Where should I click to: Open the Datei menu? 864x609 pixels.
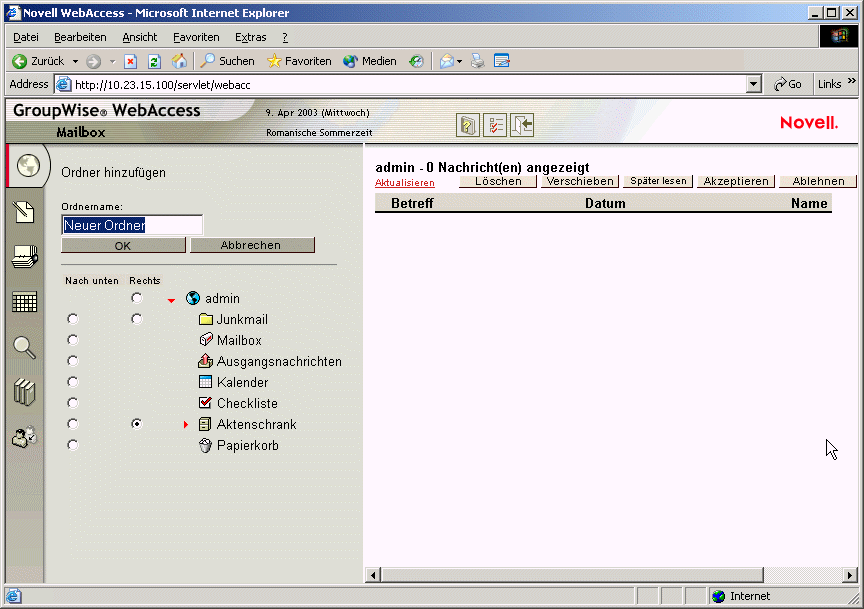pos(26,37)
